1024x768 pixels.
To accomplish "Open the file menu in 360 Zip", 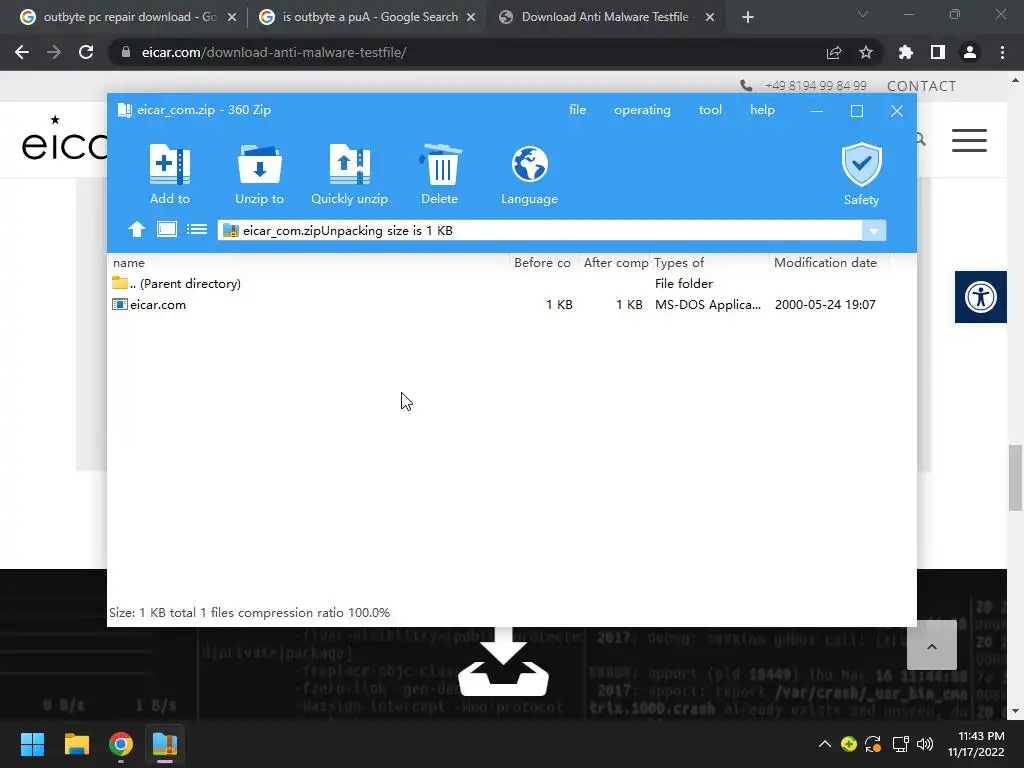I will [x=577, y=110].
